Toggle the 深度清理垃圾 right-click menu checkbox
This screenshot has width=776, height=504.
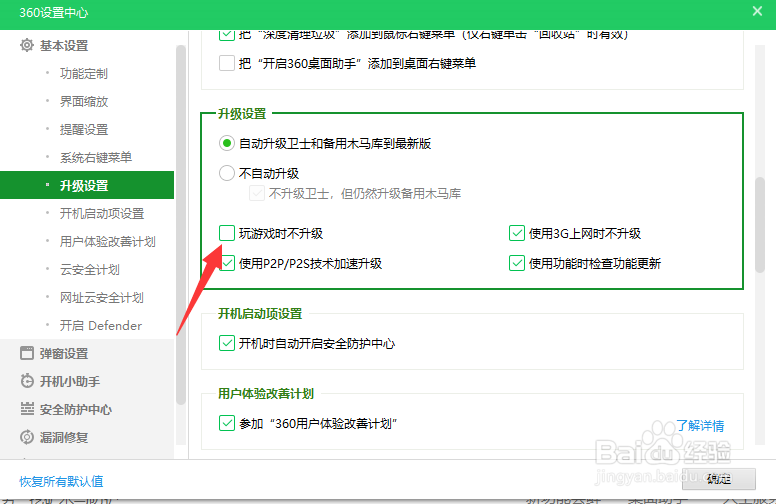227,35
